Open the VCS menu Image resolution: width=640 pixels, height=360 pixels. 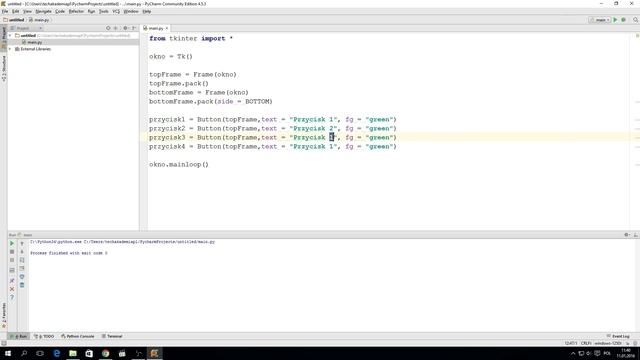pyautogui.click(x=116, y=11)
